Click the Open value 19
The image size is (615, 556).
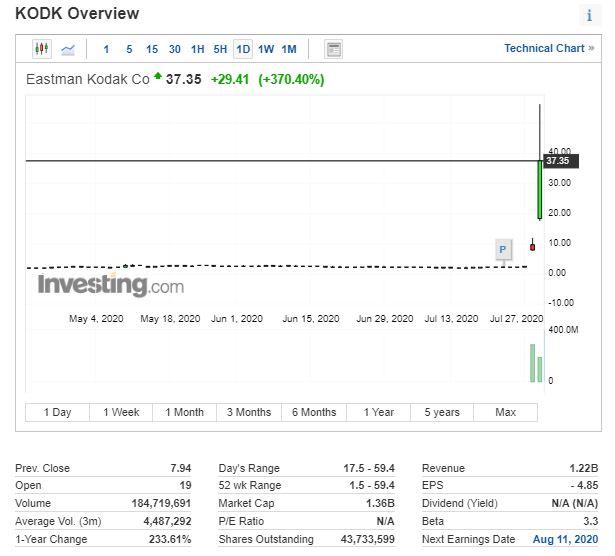[185, 485]
